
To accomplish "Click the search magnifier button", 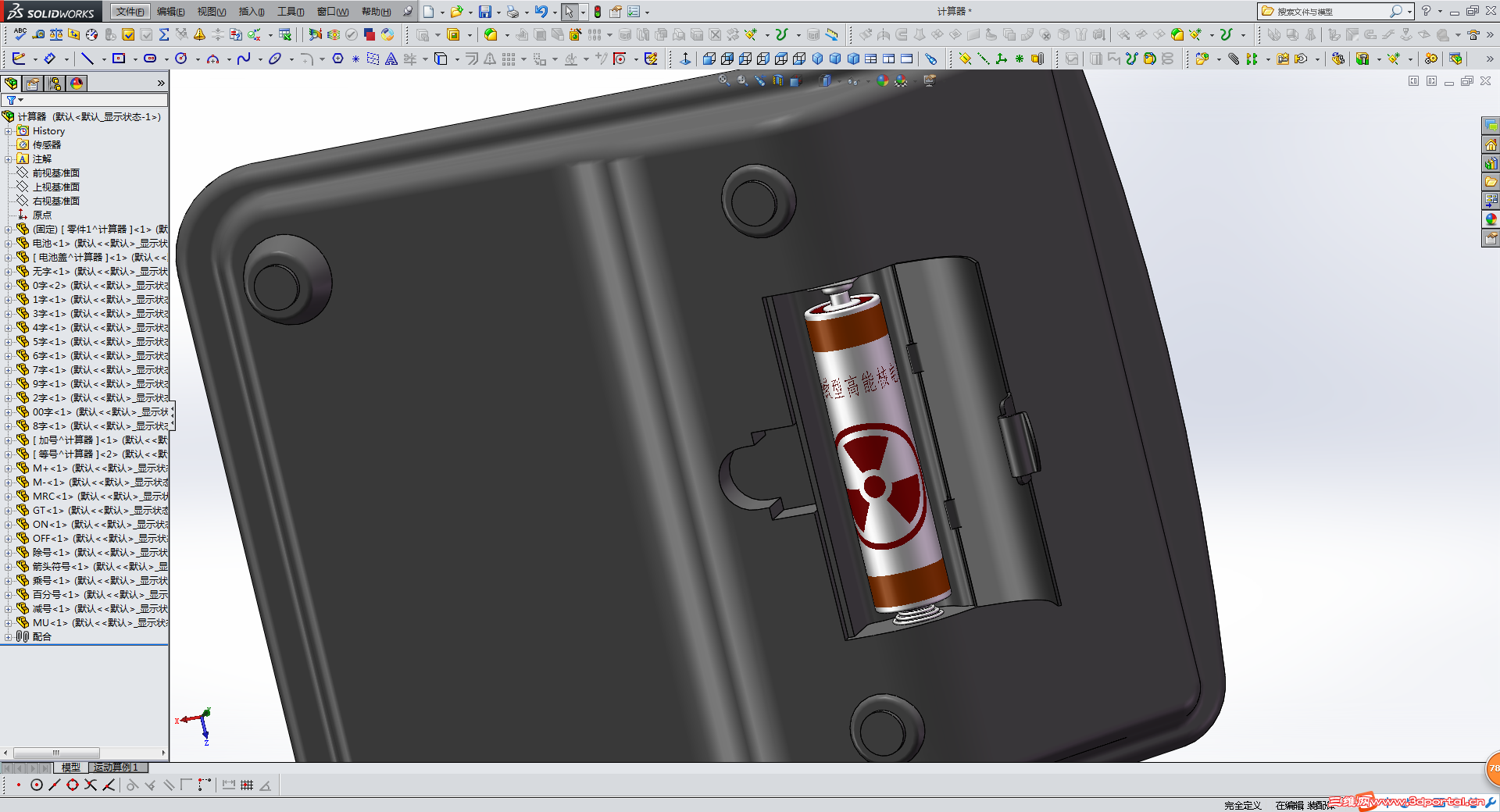I will (1395, 11).
